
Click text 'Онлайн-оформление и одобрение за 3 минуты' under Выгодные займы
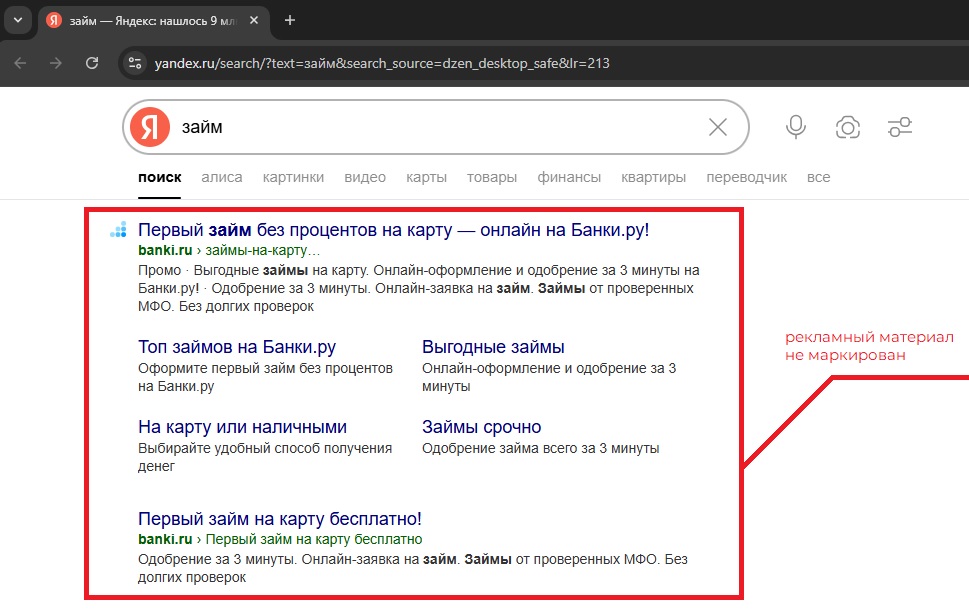point(549,377)
